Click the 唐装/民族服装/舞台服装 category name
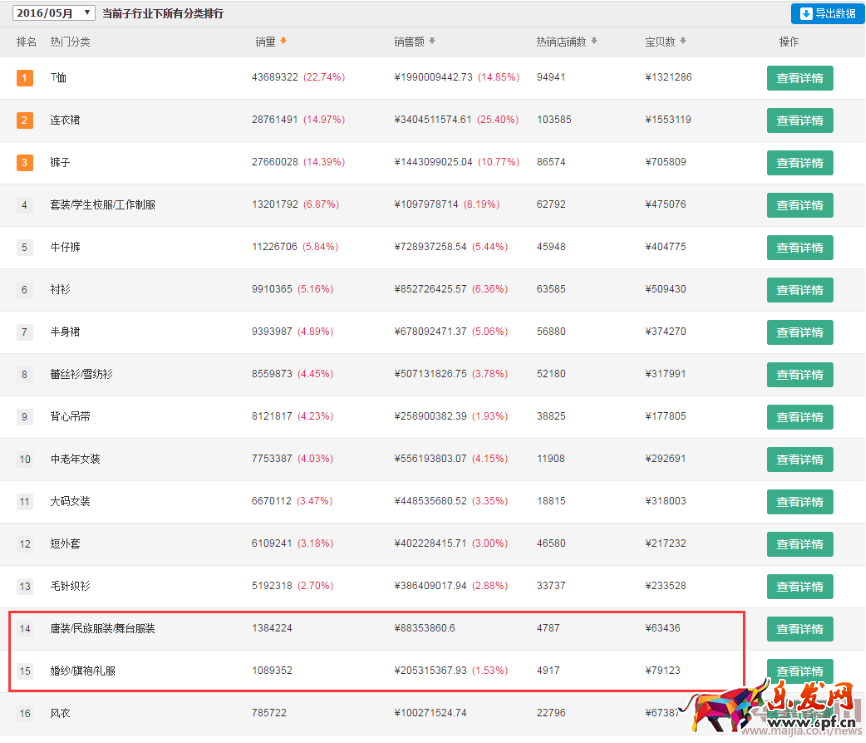This screenshot has width=866, height=743. pos(102,629)
